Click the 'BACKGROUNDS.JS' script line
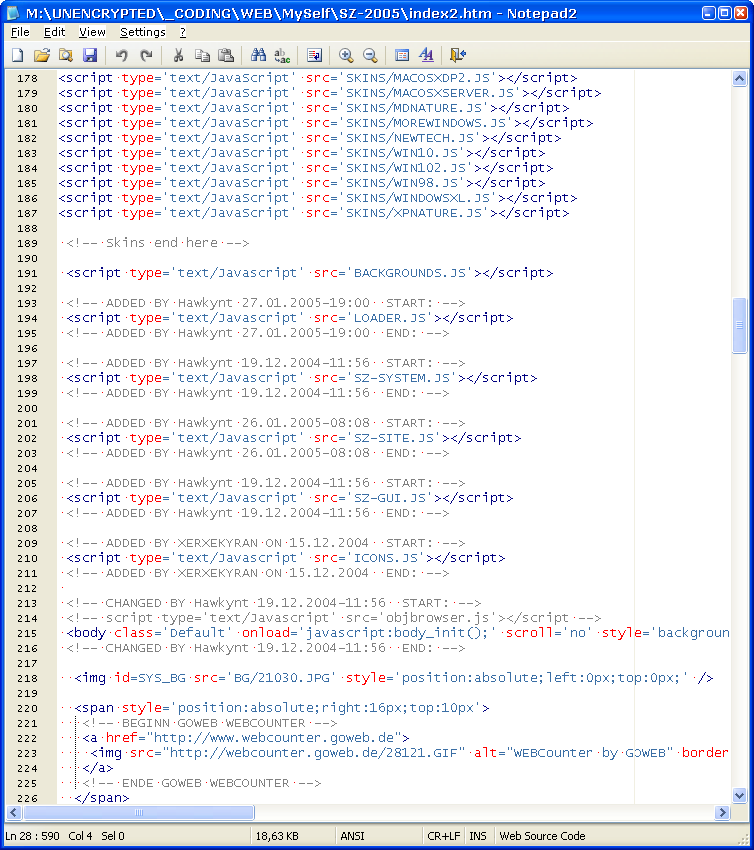The width and height of the screenshot is (754, 850). [x=310, y=273]
